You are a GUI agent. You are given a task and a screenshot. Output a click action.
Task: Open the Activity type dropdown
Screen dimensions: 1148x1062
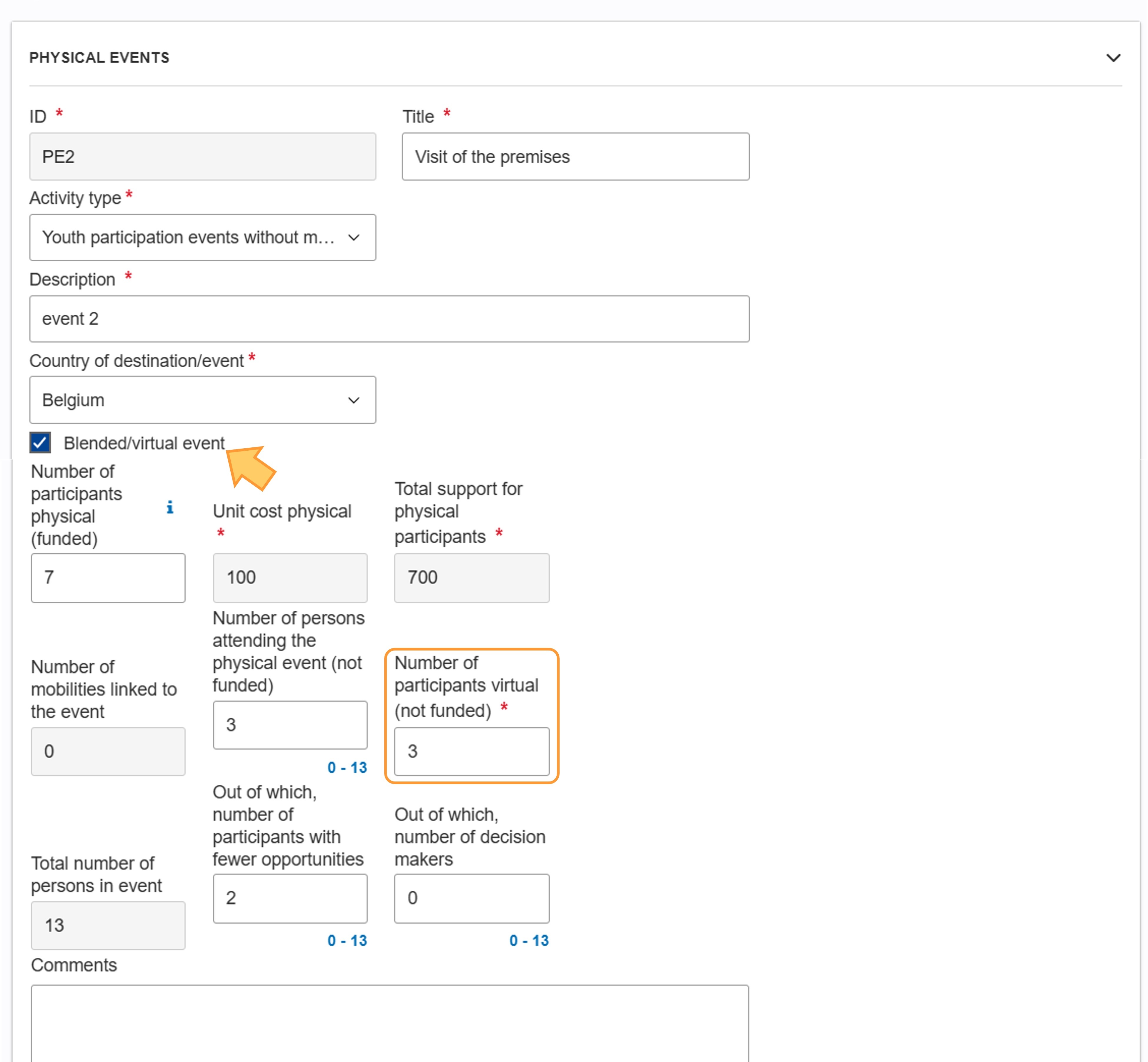tap(203, 237)
